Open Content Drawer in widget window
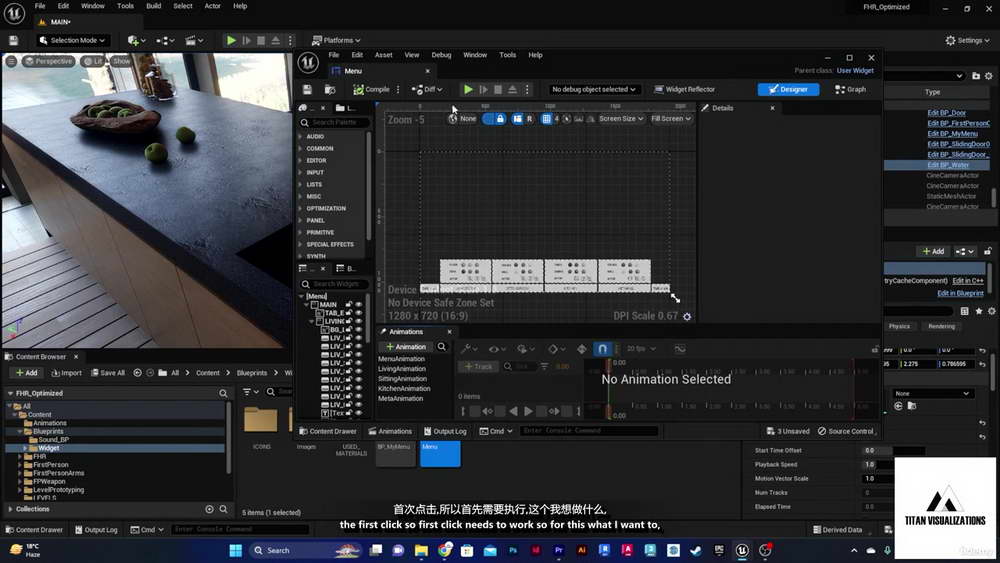The image size is (1000, 563). pos(328,431)
